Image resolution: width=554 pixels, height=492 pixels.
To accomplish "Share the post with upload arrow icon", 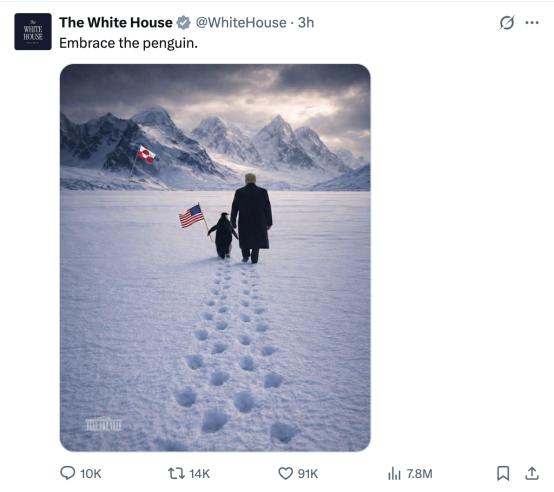I will pos(532,473).
